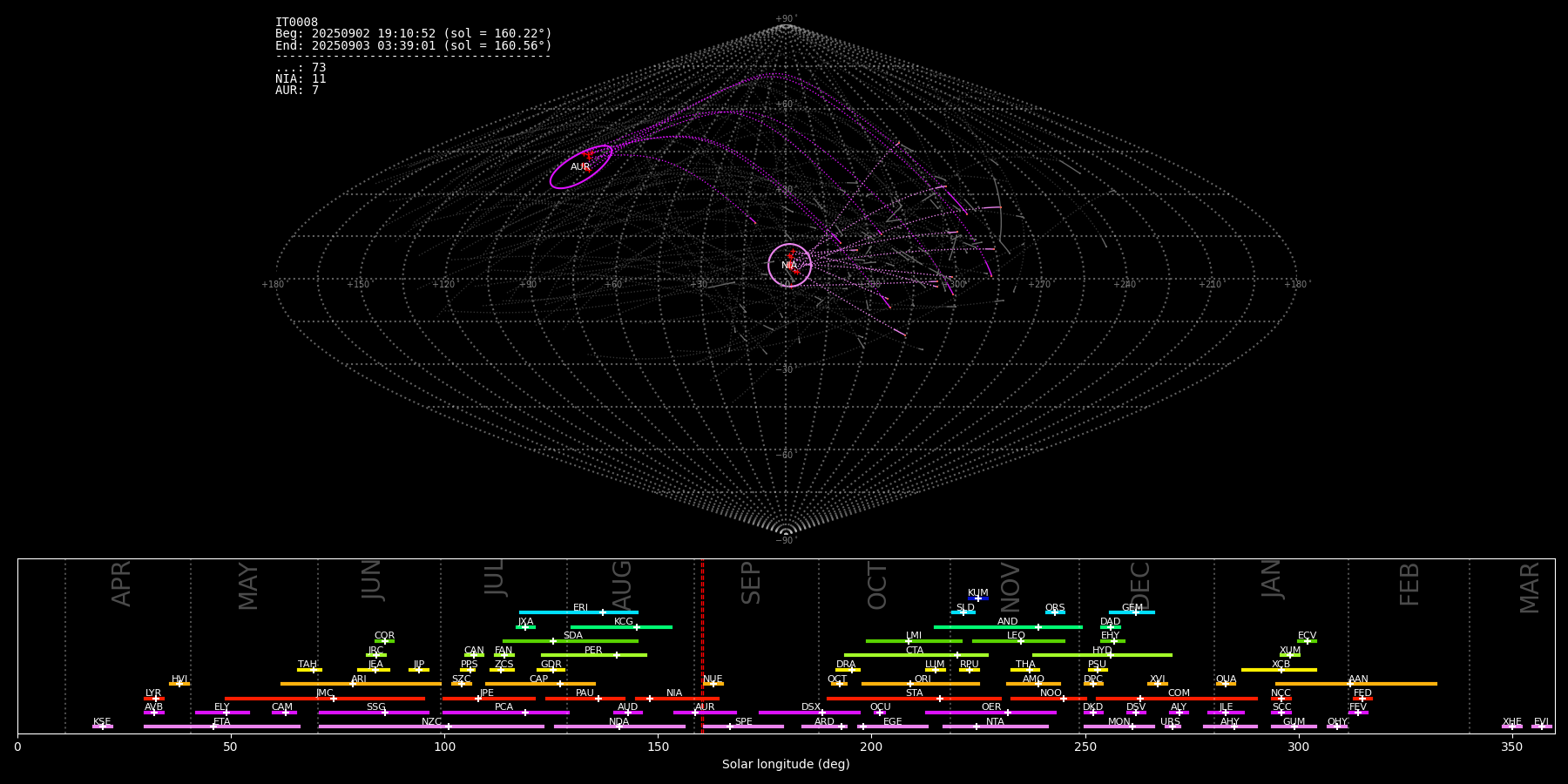Click the ORI shower label

[x=923, y=679]
